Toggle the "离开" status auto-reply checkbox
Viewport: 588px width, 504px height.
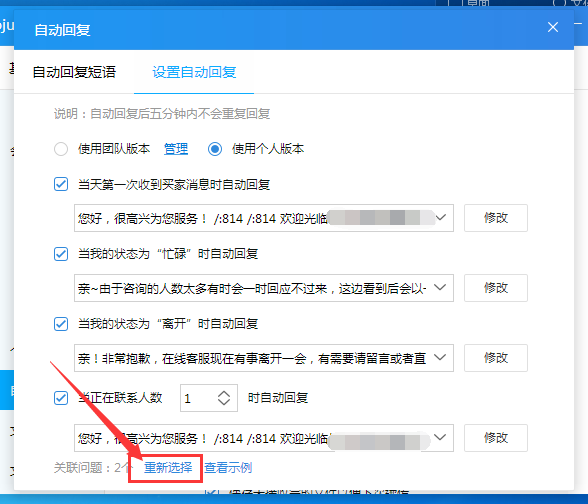(61, 324)
